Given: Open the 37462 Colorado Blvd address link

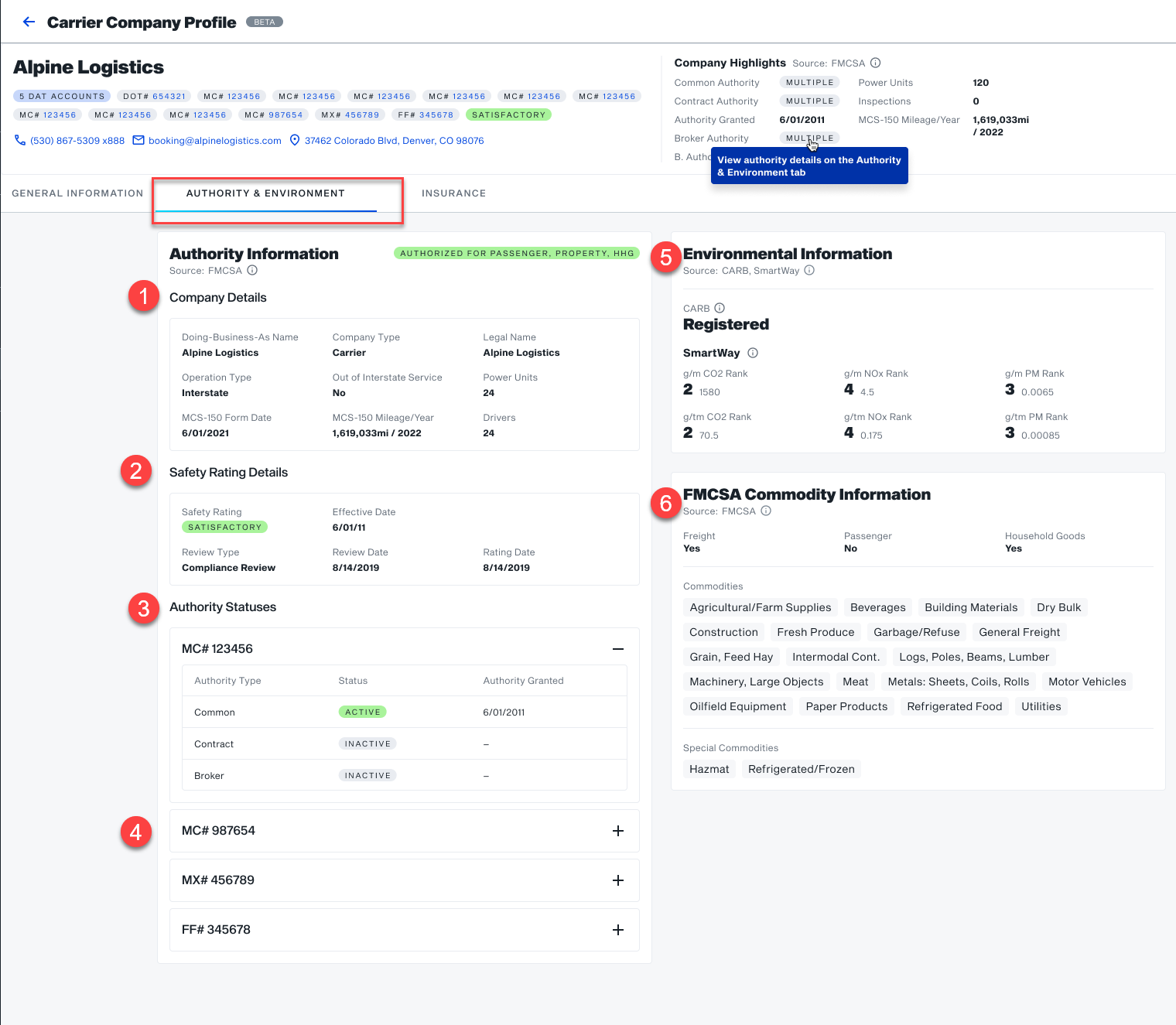Looking at the screenshot, I should tap(394, 141).
